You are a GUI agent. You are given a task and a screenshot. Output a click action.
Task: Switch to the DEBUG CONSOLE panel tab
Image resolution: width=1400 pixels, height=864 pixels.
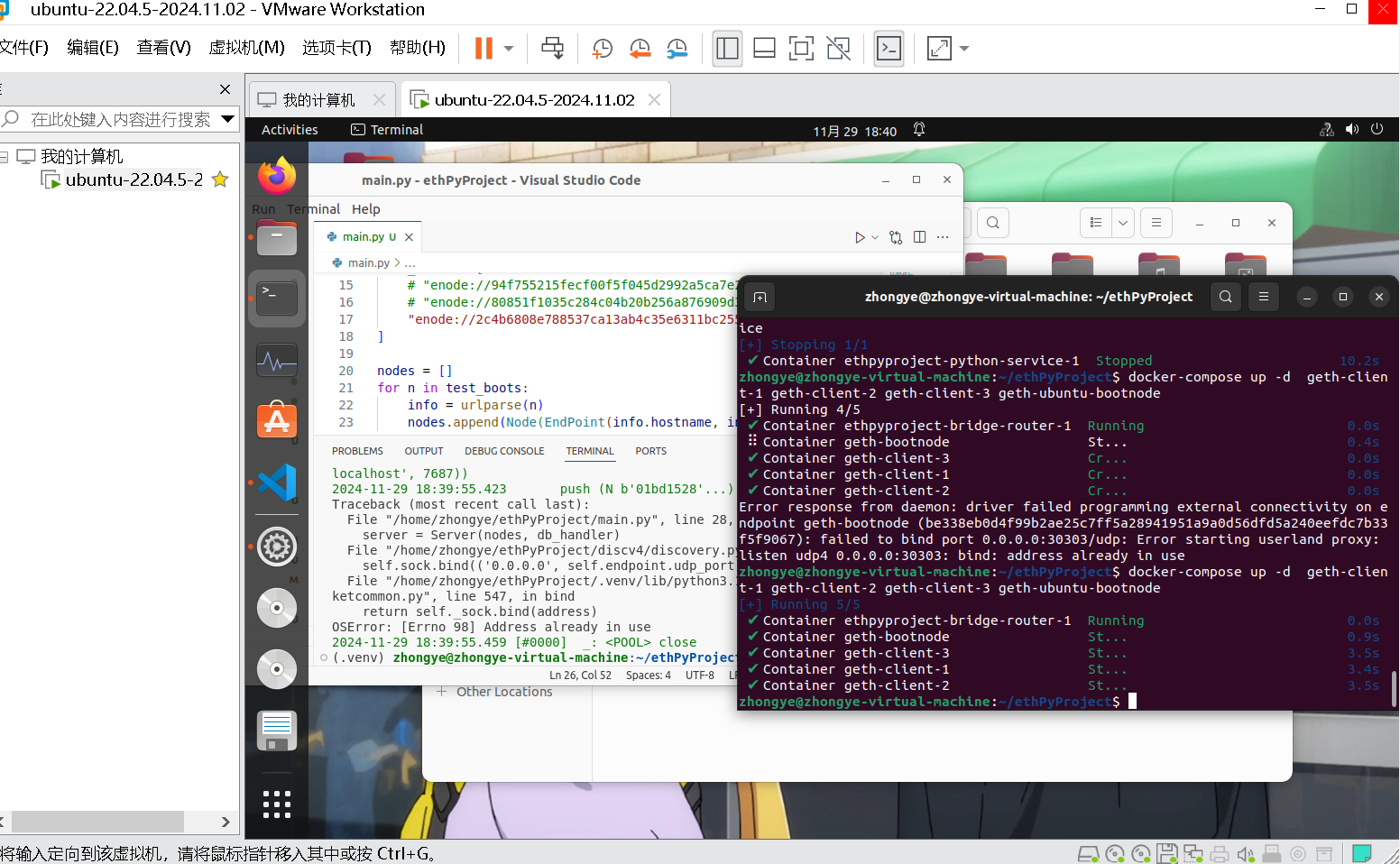[504, 451]
